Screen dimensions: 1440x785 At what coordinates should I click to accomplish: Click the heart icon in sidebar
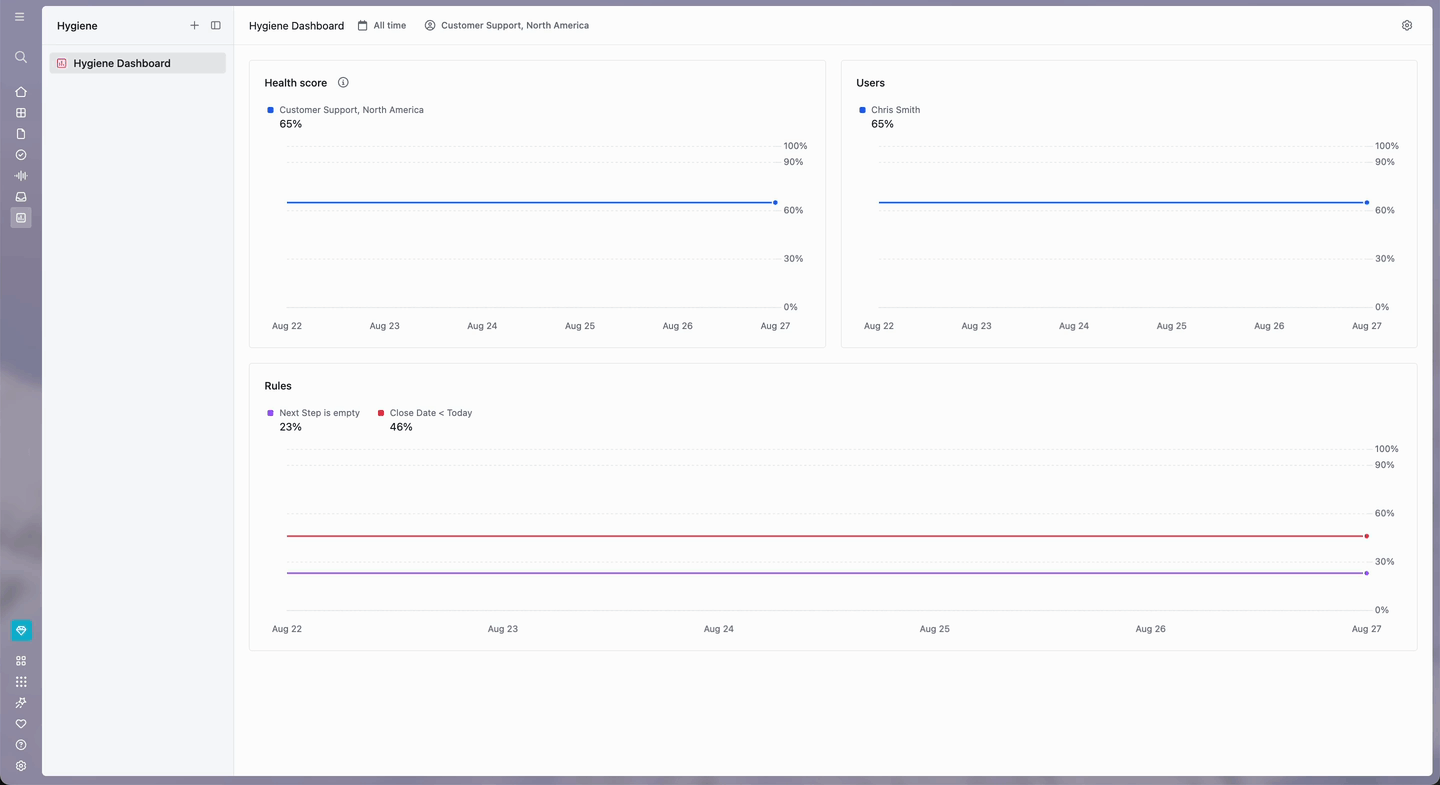click(21, 724)
